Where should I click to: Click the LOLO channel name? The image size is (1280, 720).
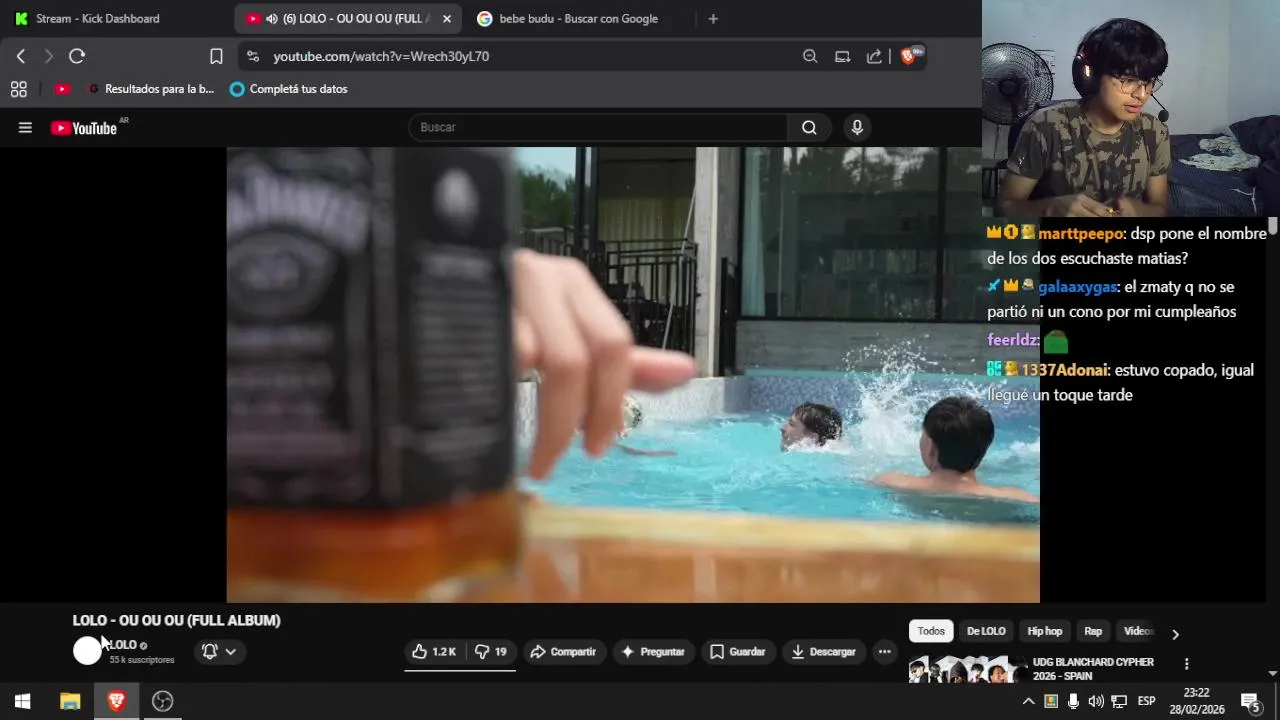click(122, 645)
